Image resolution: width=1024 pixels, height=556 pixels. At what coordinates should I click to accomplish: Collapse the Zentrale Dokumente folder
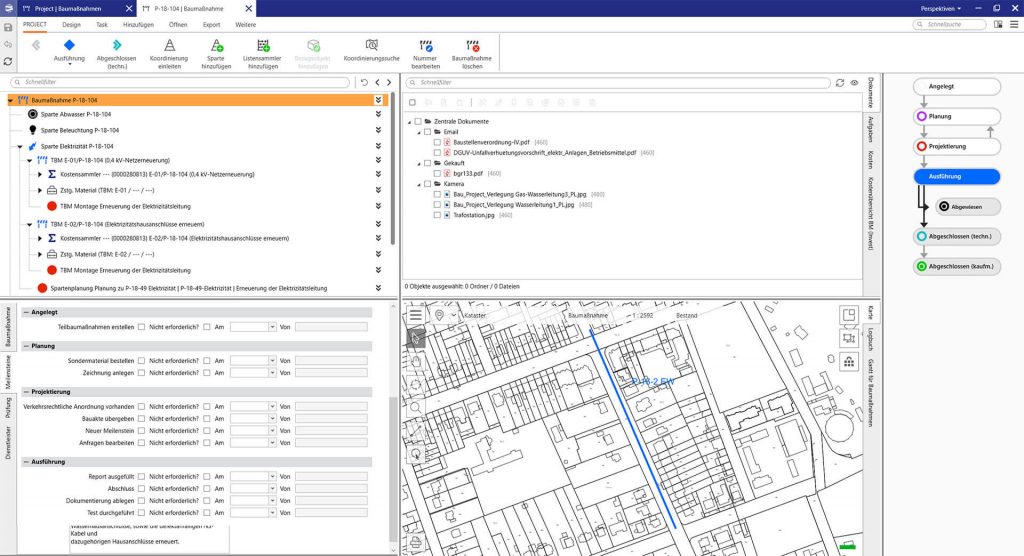click(408, 121)
